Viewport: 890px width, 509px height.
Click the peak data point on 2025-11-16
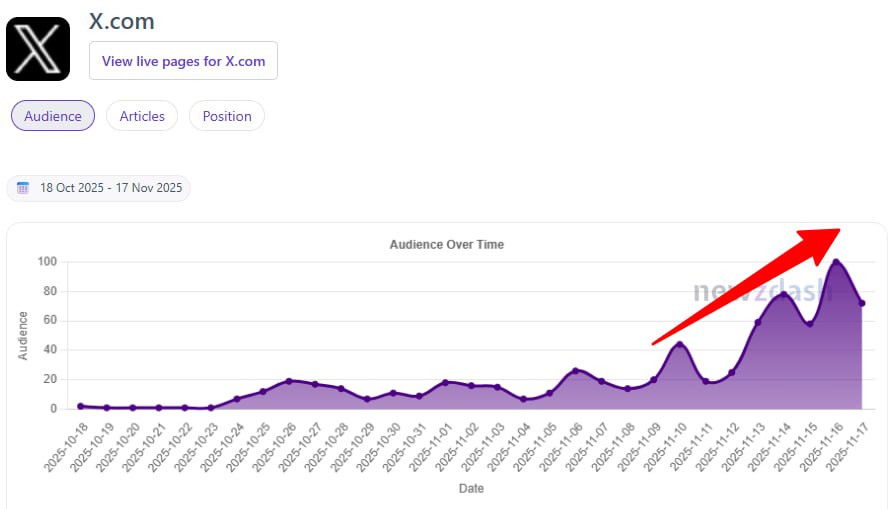[x=836, y=263]
